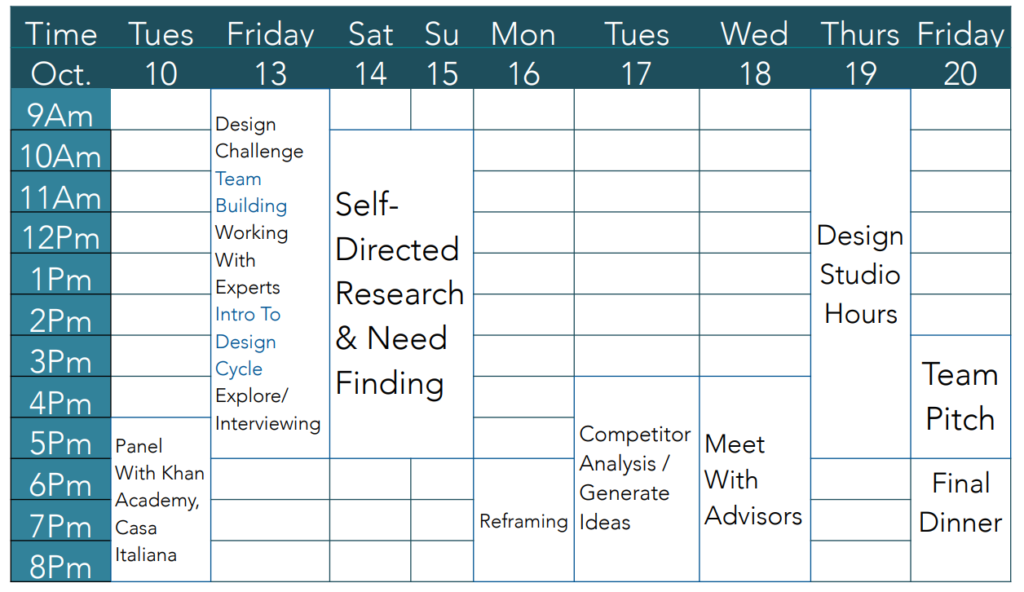Screen dimensions: 1024x592
Task: Click the Competitor Analysis / Generate Ideas block
Action: [x=635, y=478]
